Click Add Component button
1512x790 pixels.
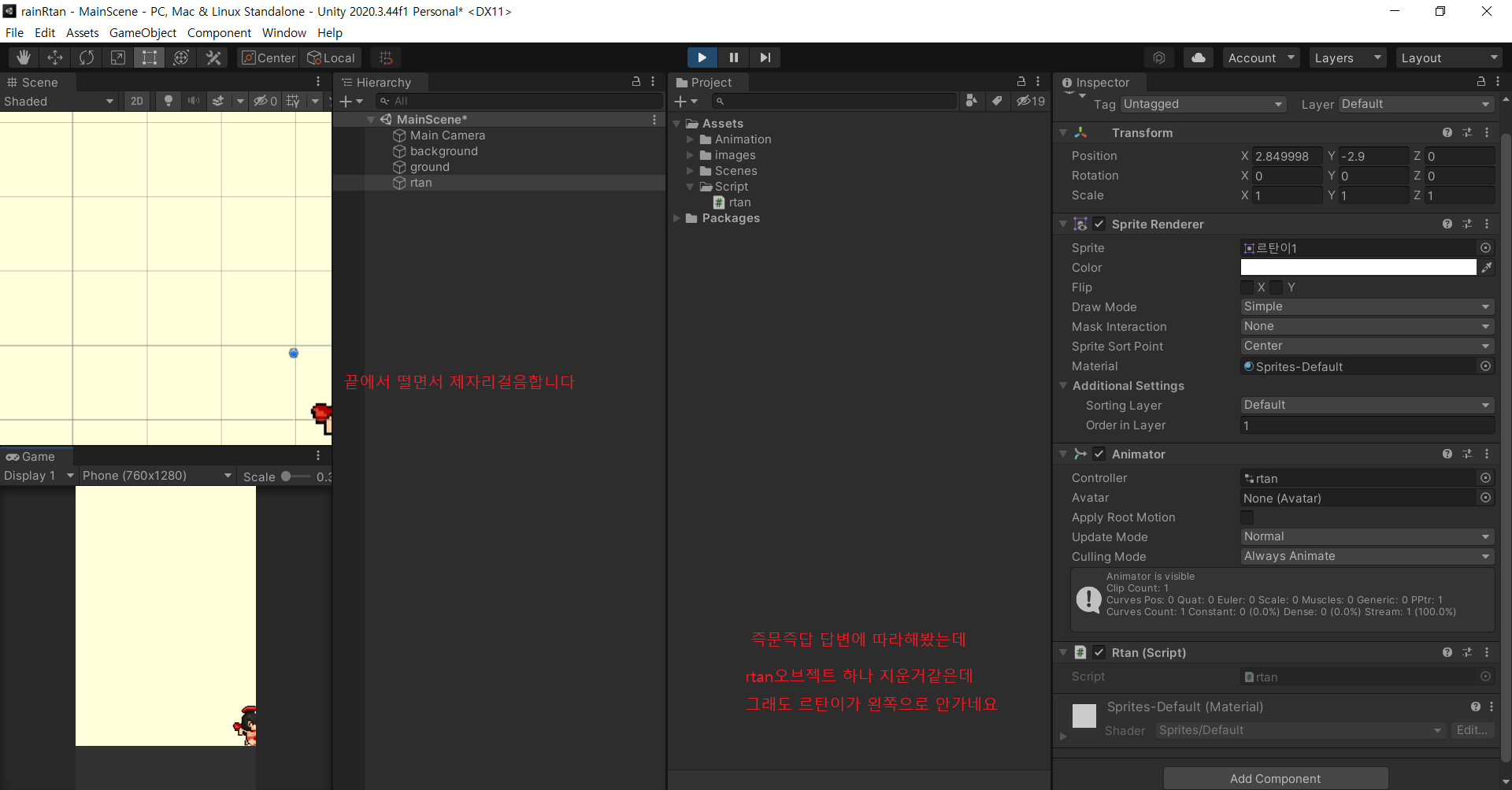pos(1276,778)
